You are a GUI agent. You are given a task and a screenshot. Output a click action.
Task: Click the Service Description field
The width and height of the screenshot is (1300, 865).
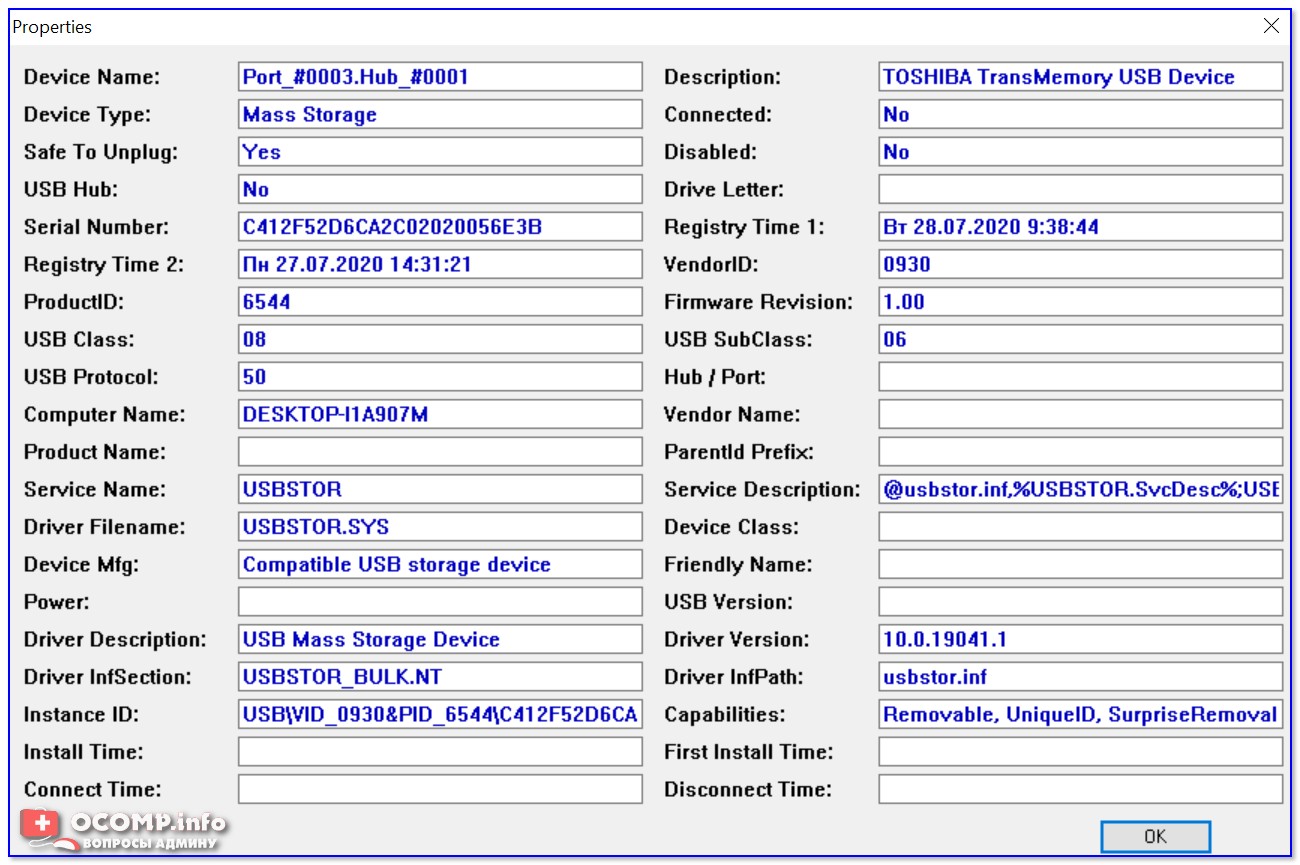coord(1080,490)
